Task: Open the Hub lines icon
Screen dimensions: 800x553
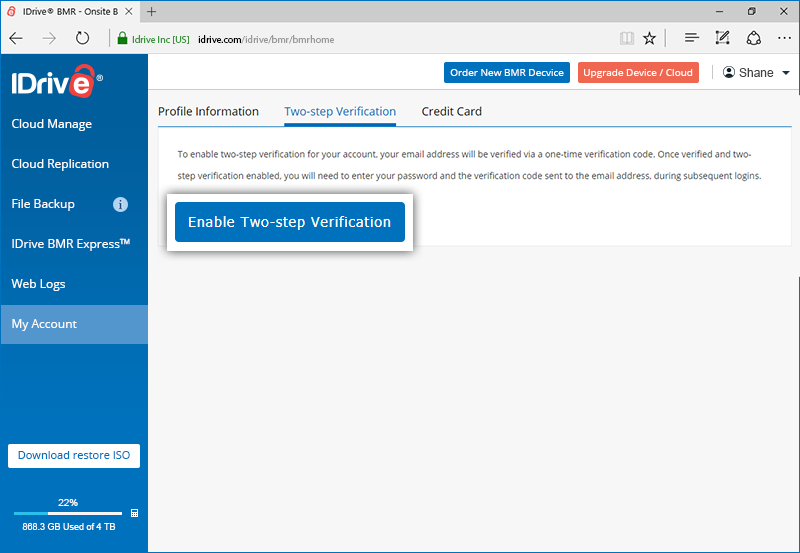Action: [691, 38]
